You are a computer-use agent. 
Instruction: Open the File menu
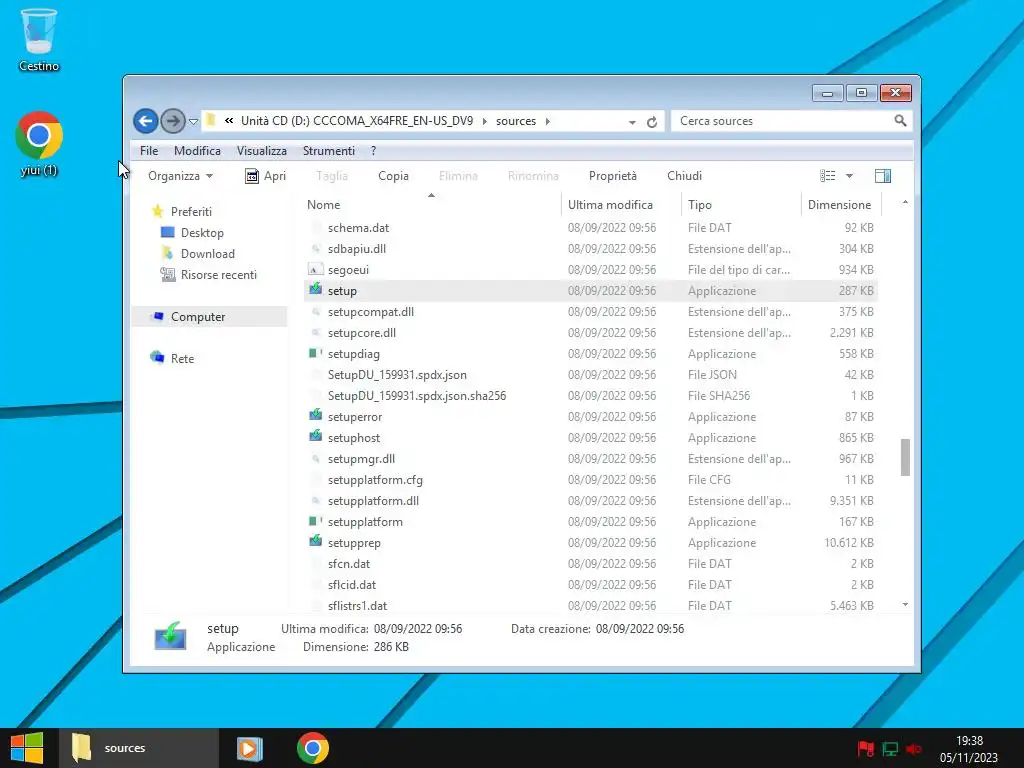coord(149,151)
